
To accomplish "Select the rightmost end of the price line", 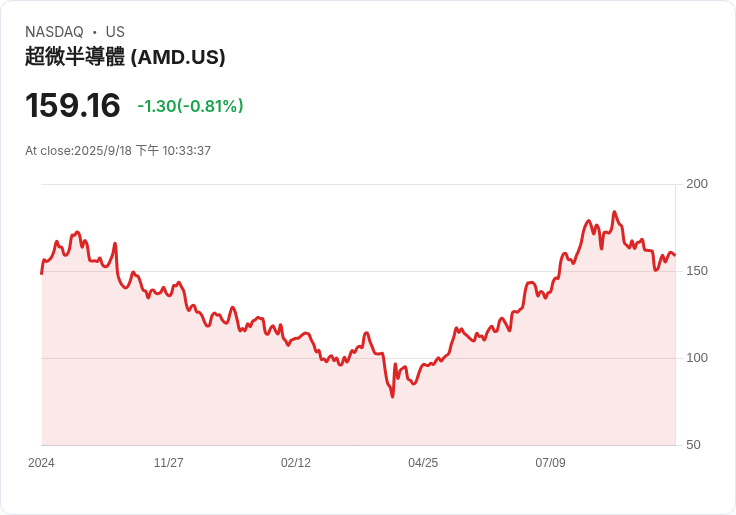I will pos(675,255).
